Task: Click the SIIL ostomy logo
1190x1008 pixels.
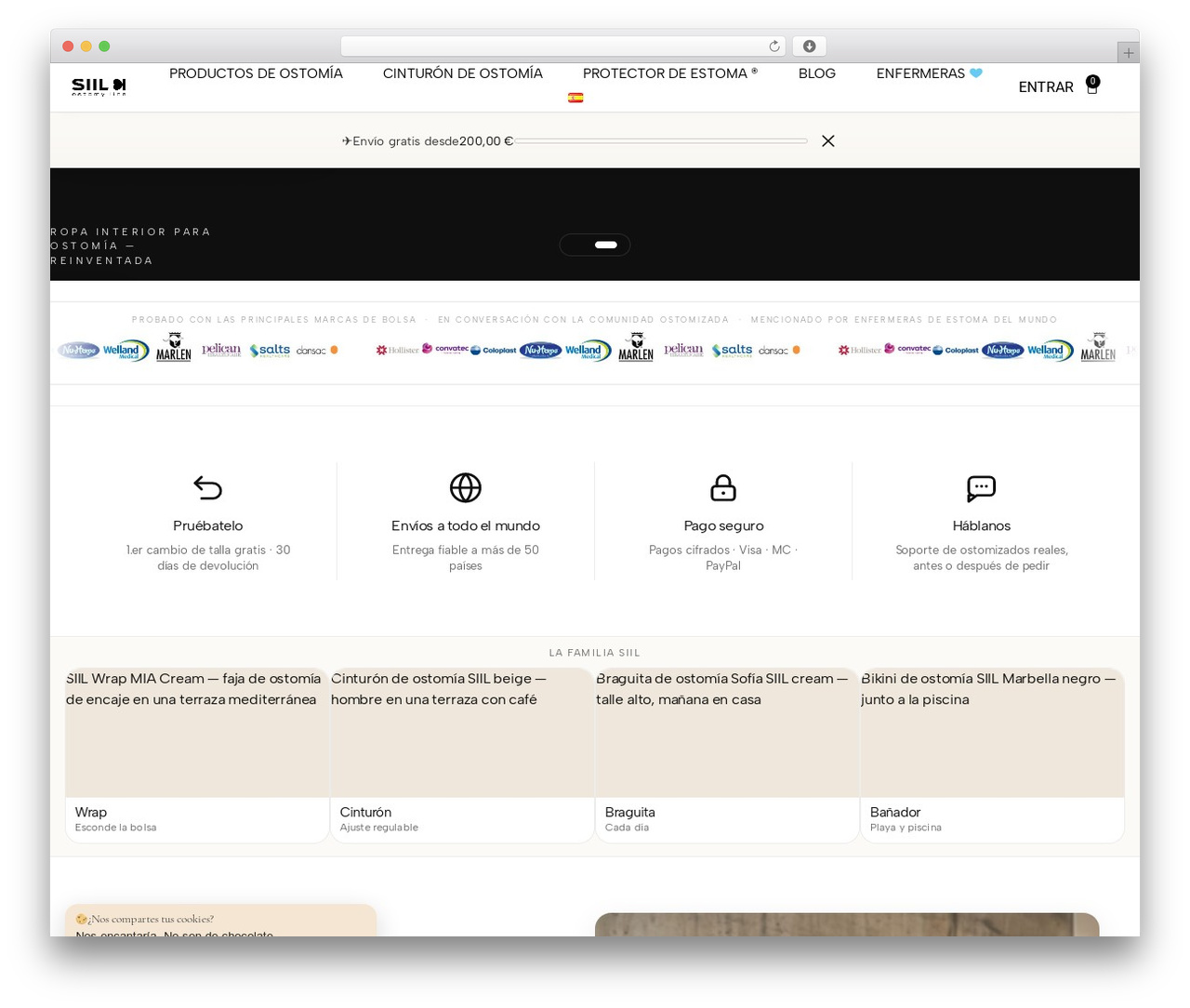Action: click(99, 86)
